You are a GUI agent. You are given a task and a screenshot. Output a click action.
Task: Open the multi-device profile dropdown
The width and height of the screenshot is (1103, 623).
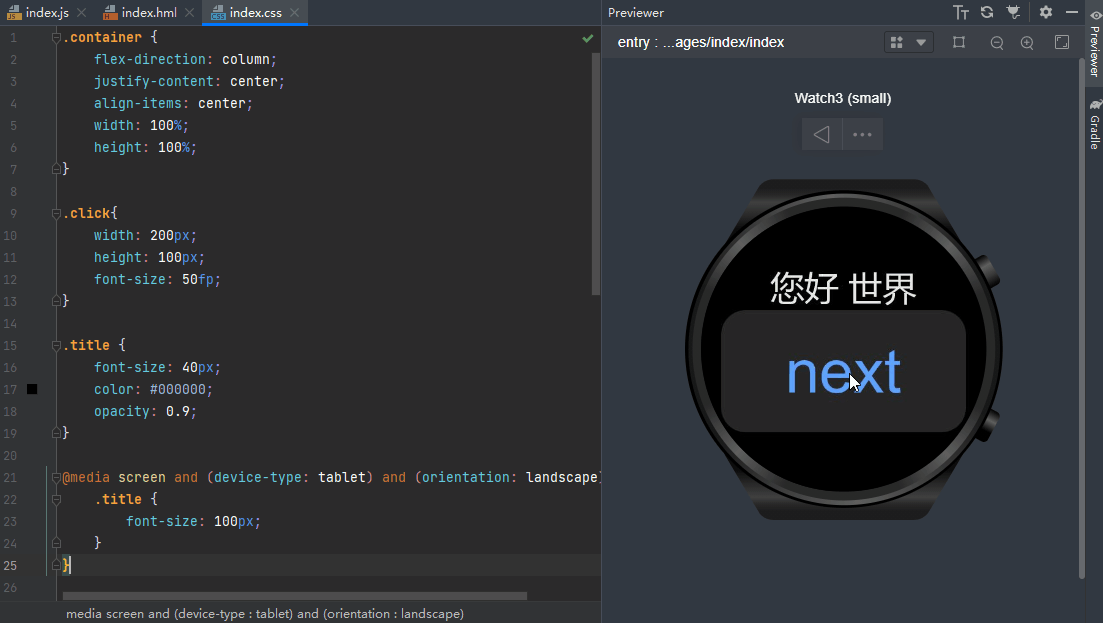(909, 42)
